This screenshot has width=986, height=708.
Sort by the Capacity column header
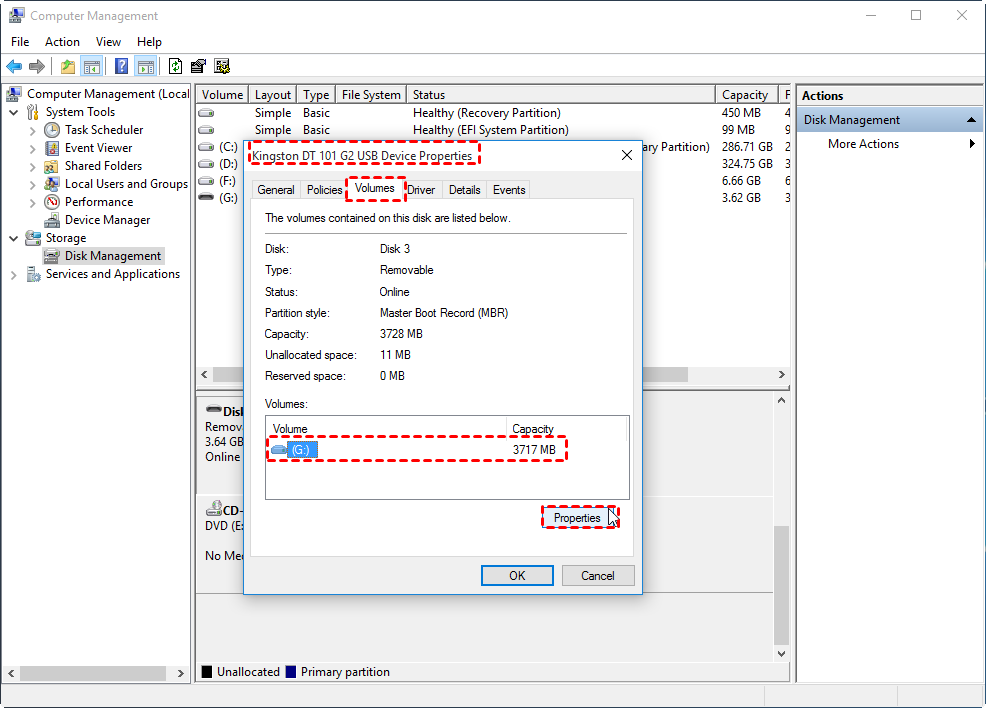click(x=746, y=95)
